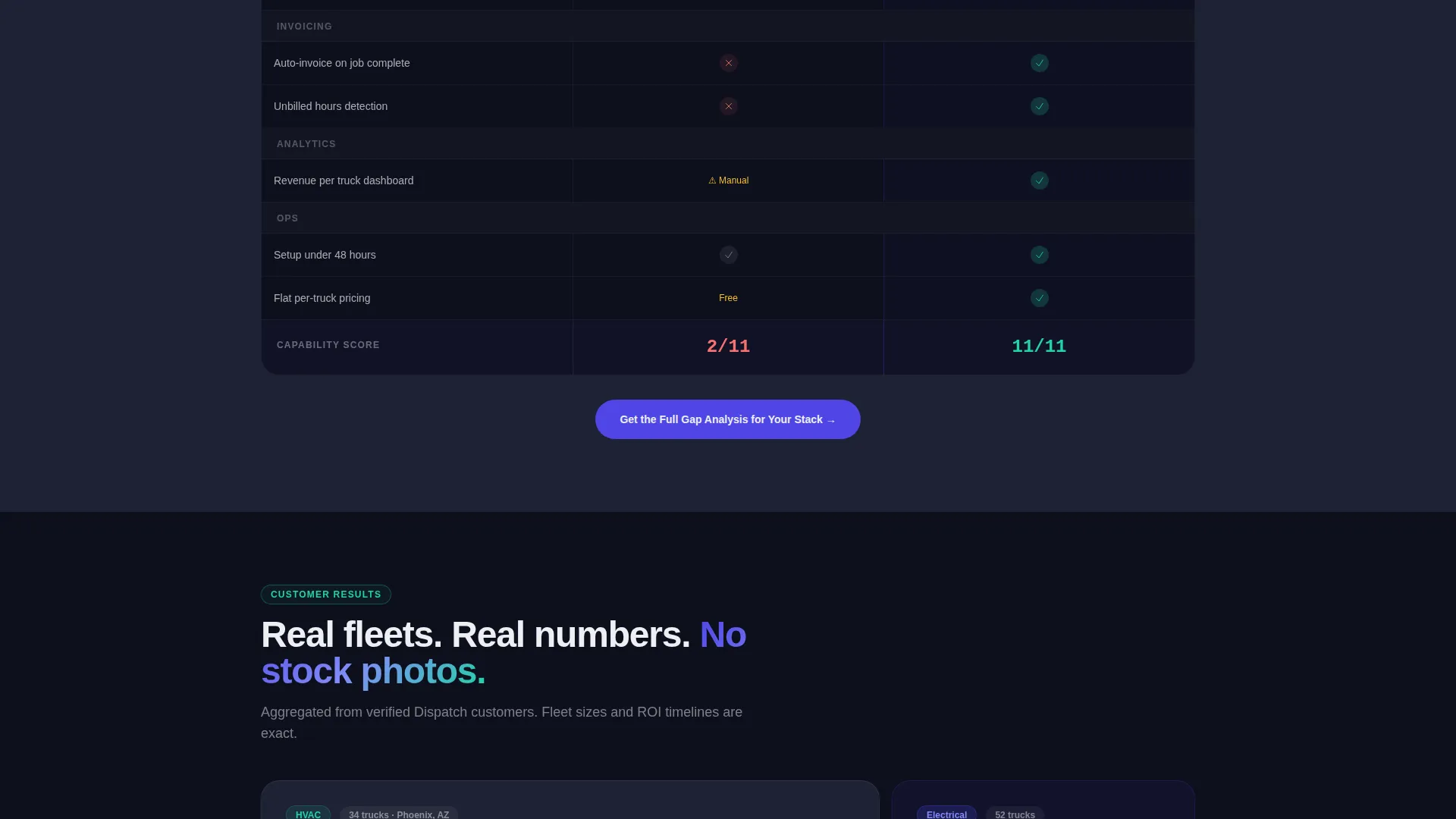The height and width of the screenshot is (819, 1456).
Task: Click Unbilled hours detection row label
Action: pos(331,106)
